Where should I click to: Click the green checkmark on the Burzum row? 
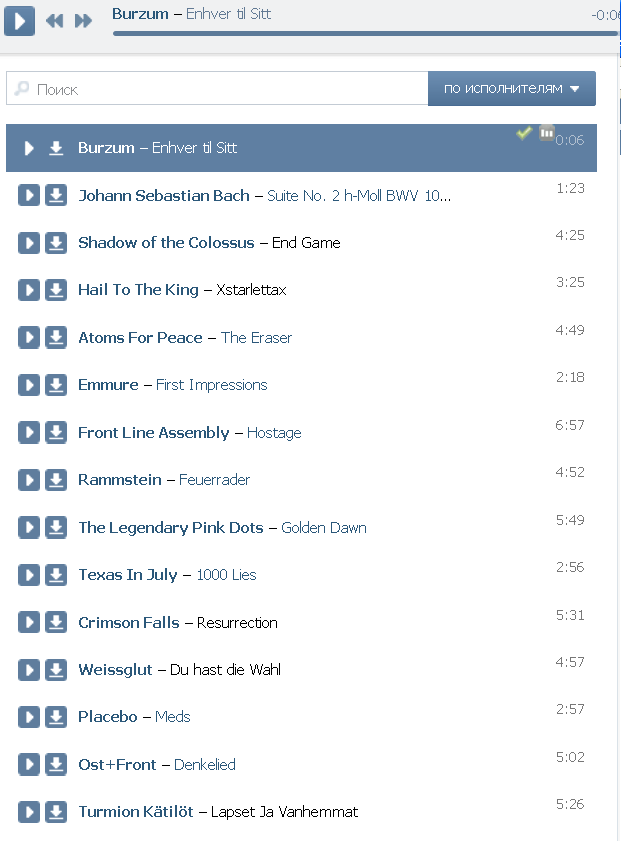[524, 132]
